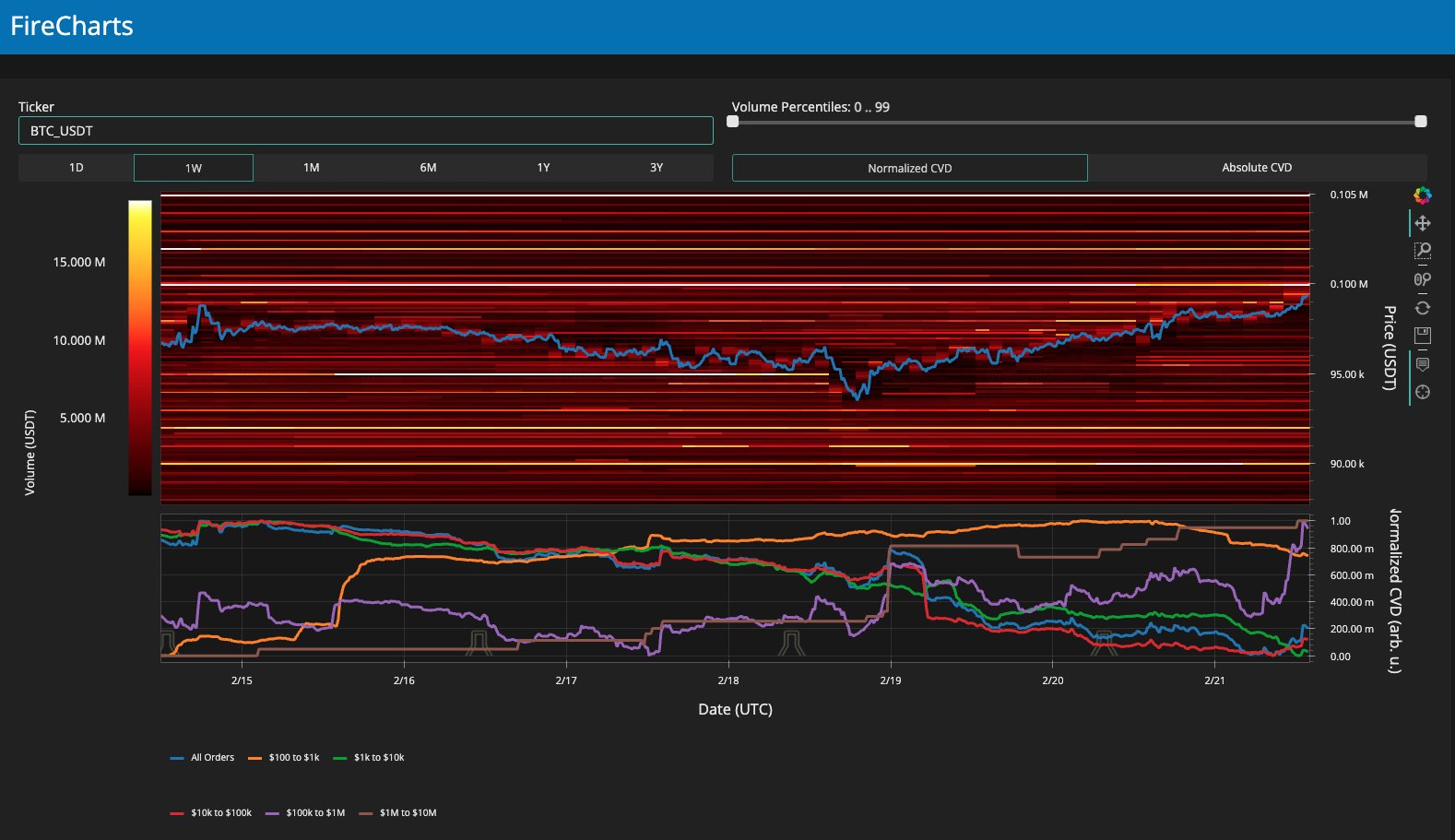This screenshot has width=1455, height=840.
Task: Click the 800.00 m CVD axis label
Action: click(1352, 549)
